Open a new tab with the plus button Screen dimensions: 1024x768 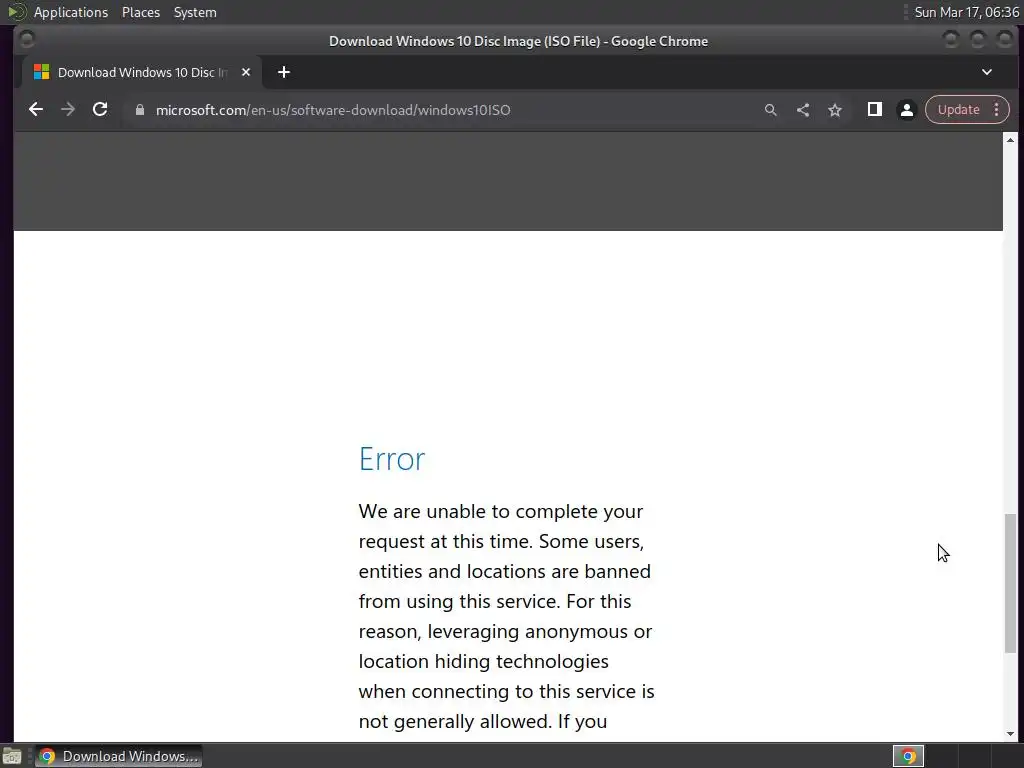(283, 72)
